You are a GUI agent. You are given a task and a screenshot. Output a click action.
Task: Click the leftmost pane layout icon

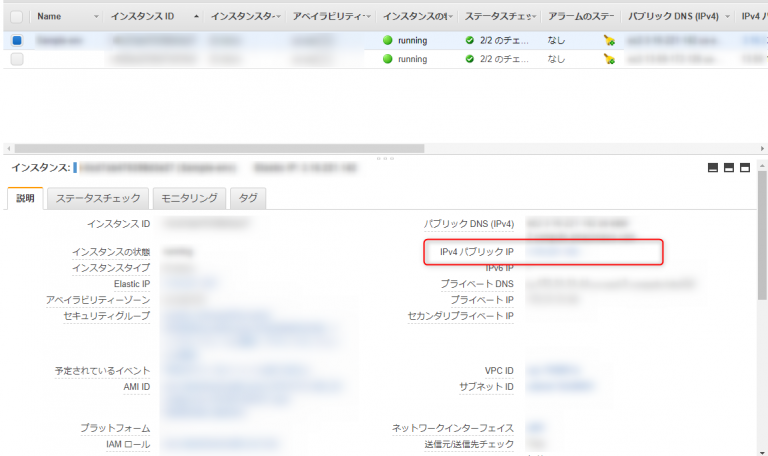click(713, 168)
